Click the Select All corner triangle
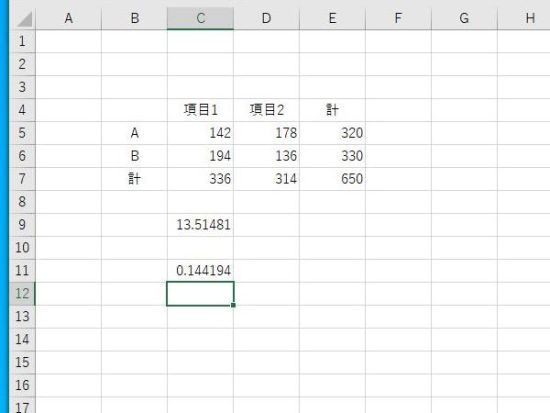Viewport: 550px width, 413px height. (24, 19)
